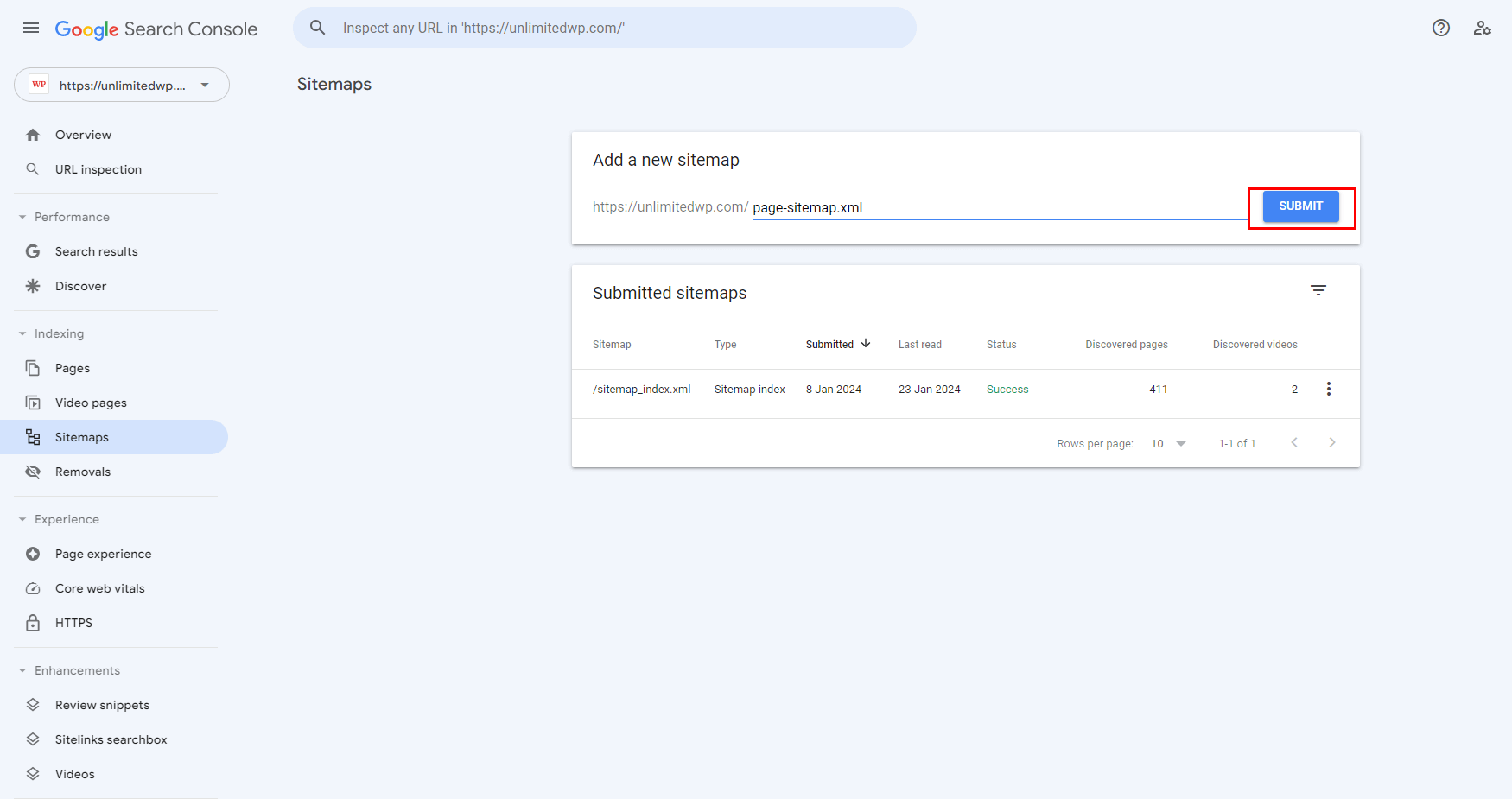Click the Videos layers icon

pos(33,774)
